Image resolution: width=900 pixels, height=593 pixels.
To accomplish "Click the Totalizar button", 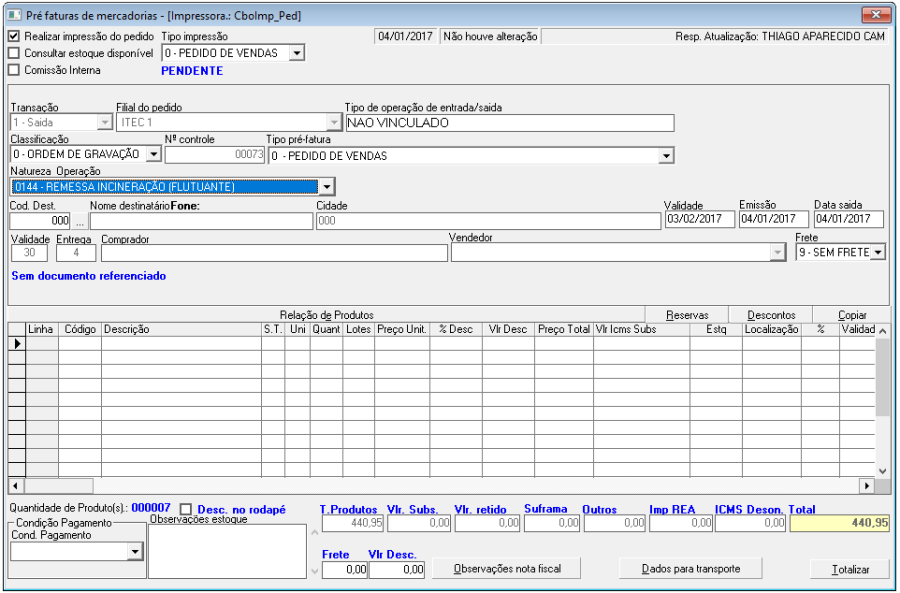I will coord(849,569).
